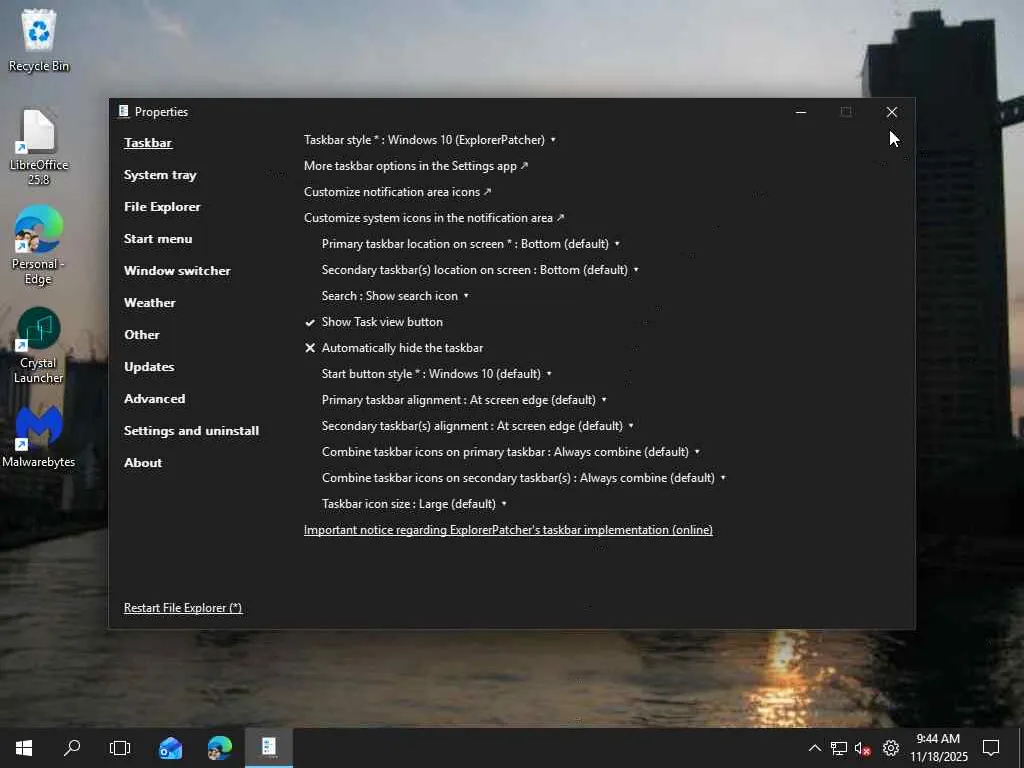This screenshot has height=768, width=1024.
Task: Switch to the System tray section
Action: point(160,174)
